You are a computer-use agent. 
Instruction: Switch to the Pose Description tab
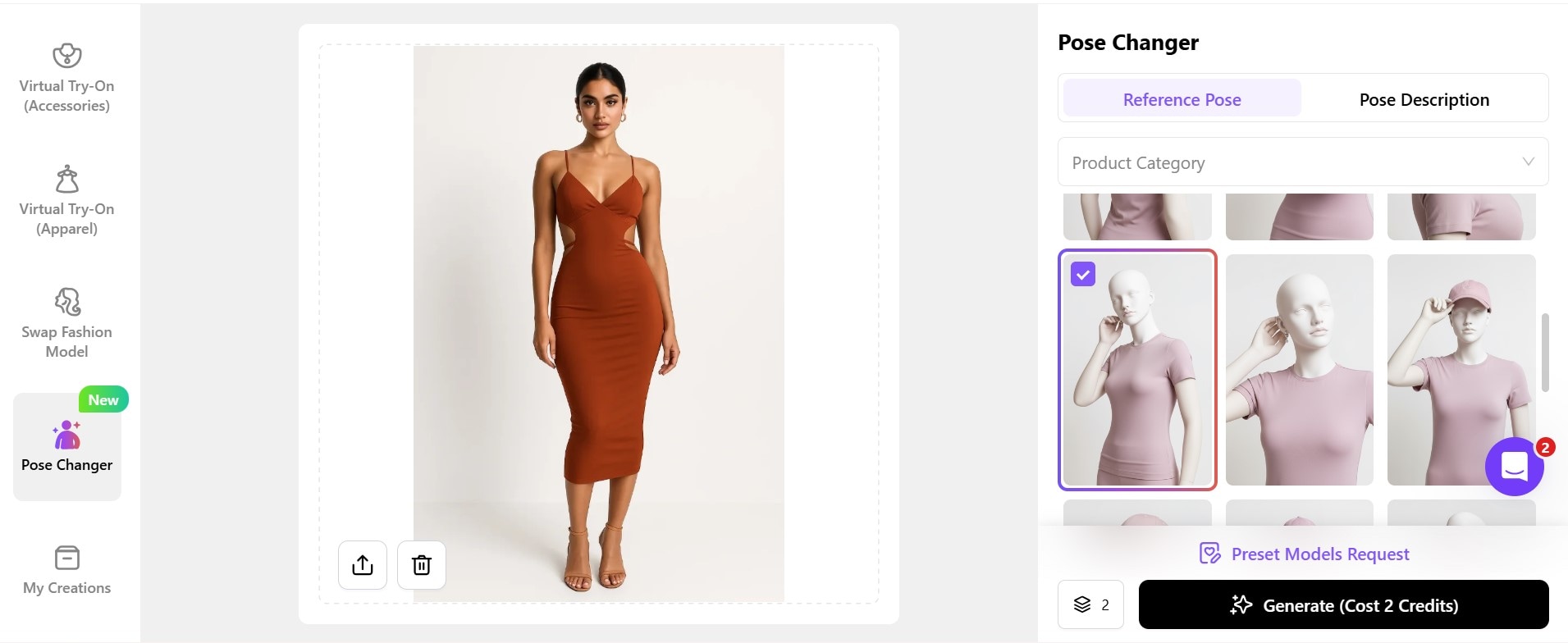pyautogui.click(x=1424, y=99)
